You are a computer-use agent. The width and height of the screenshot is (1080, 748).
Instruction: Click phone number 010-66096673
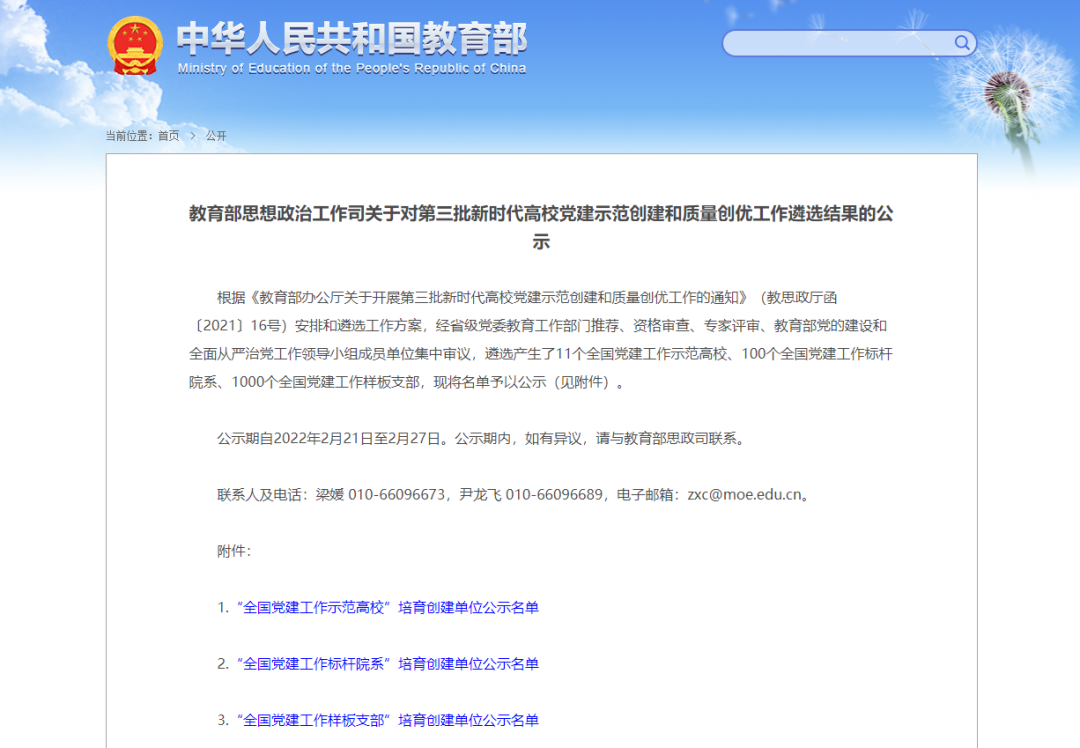pos(397,495)
